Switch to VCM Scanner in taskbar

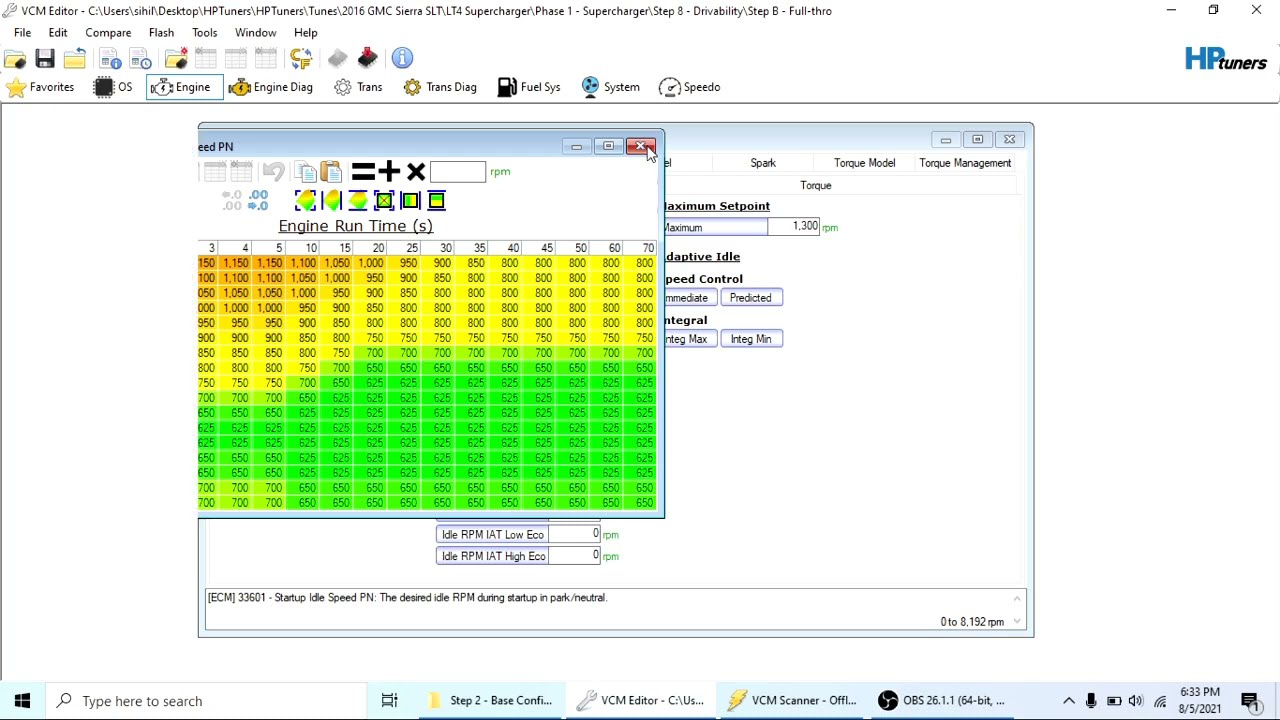pyautogui.click(x=792, y=701)
